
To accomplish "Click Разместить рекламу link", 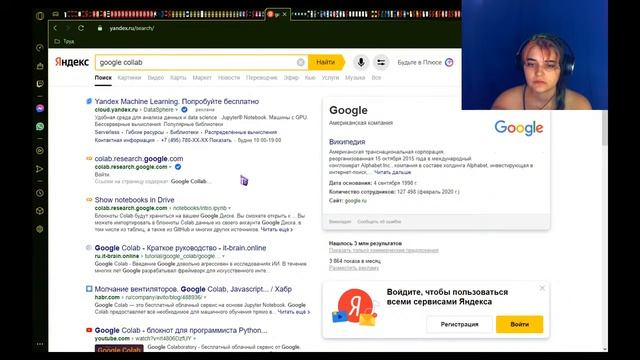I will [354, 268].
